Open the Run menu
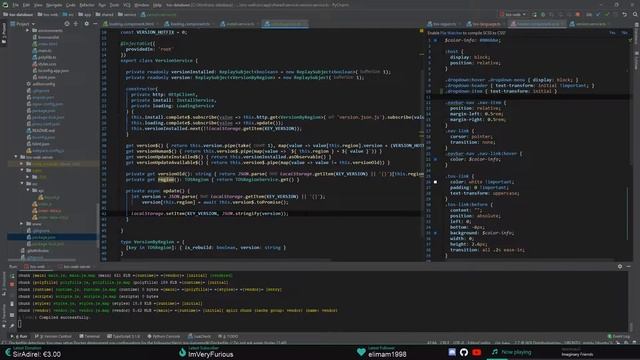This screenshot has width=640, height=360. (102, 5)
